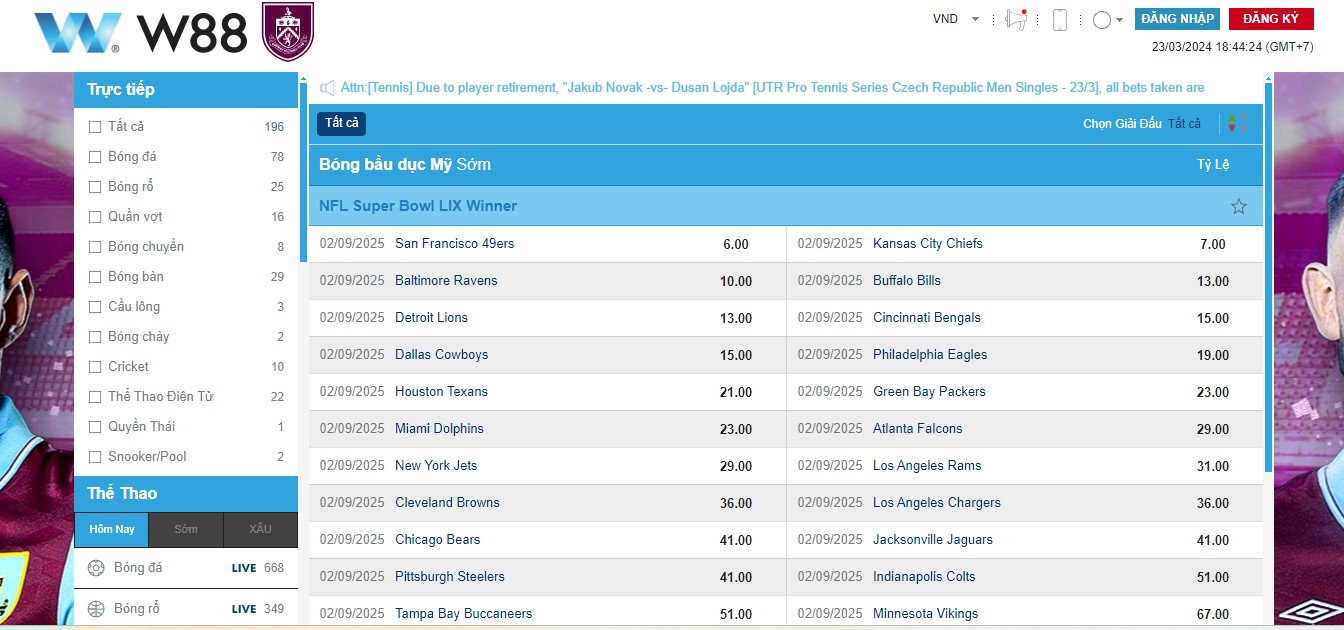Click the announcement speaker icon beside Attn ticker
The width and height of the screenshot is (1344, 630).
point(327,88)
